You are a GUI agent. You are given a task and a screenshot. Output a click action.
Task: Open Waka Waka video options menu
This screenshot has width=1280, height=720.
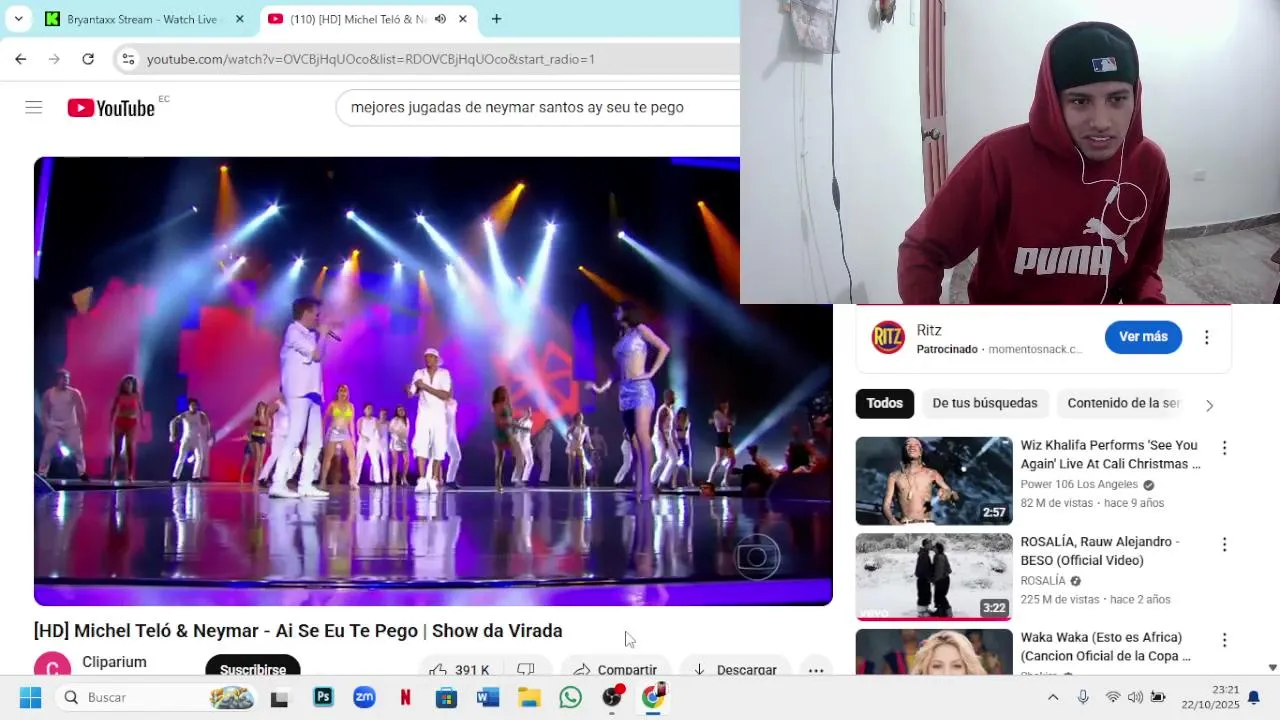tap(1224, 640)
